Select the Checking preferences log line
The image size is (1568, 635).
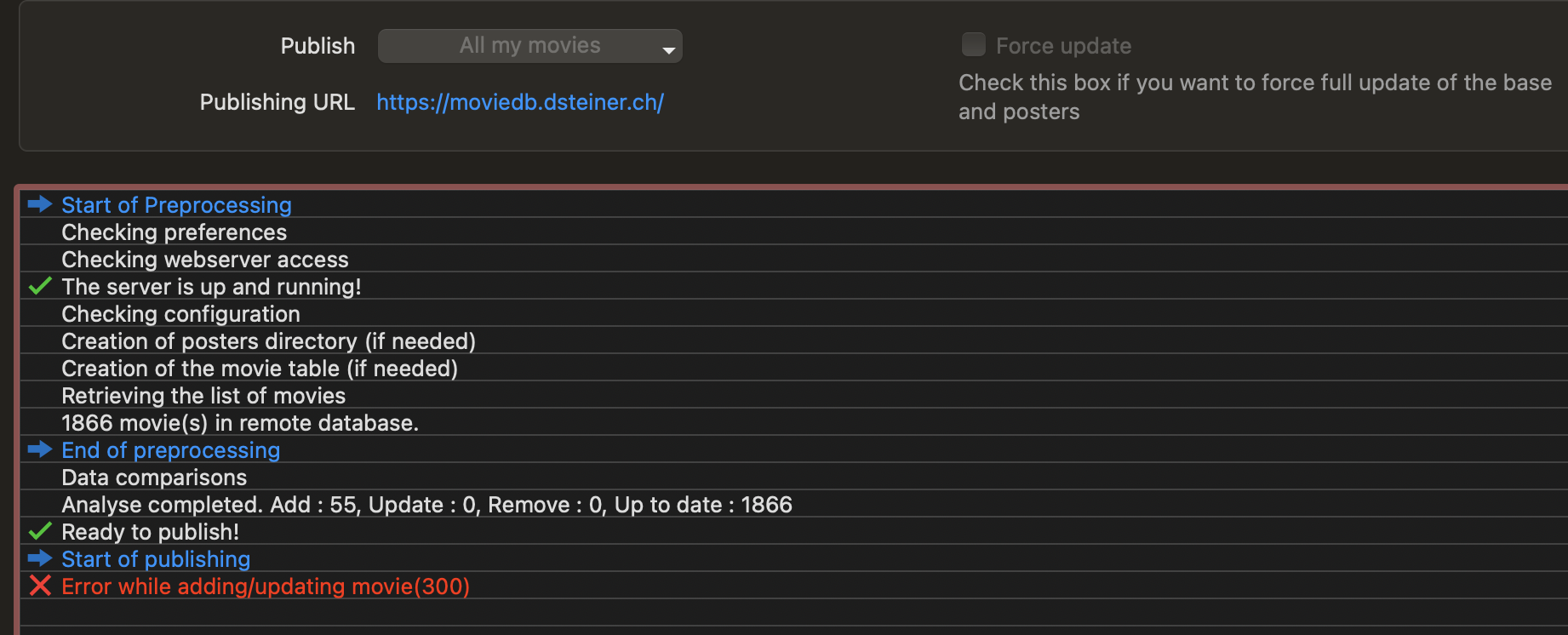(174, 232)
